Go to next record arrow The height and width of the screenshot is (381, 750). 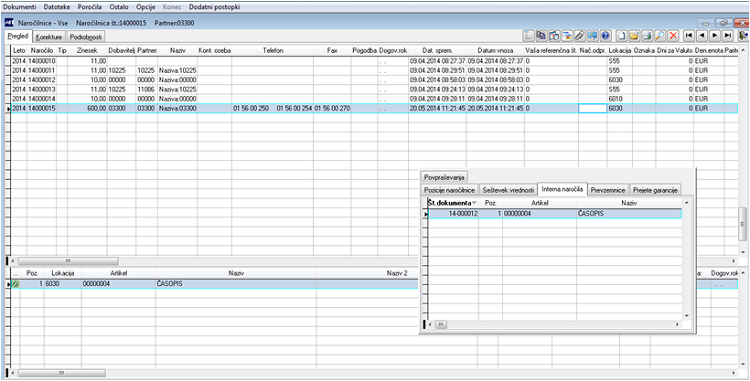click(715, 35)
